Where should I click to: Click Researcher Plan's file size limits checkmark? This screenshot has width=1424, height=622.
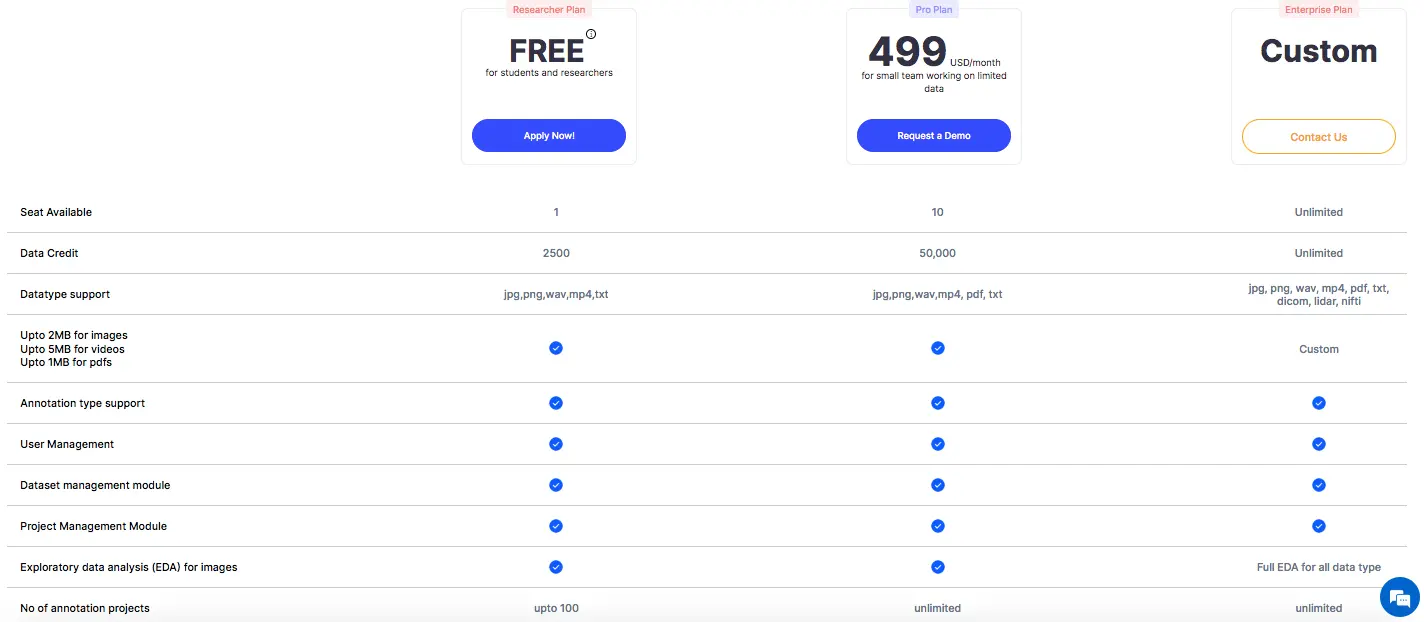click(556, 348)
